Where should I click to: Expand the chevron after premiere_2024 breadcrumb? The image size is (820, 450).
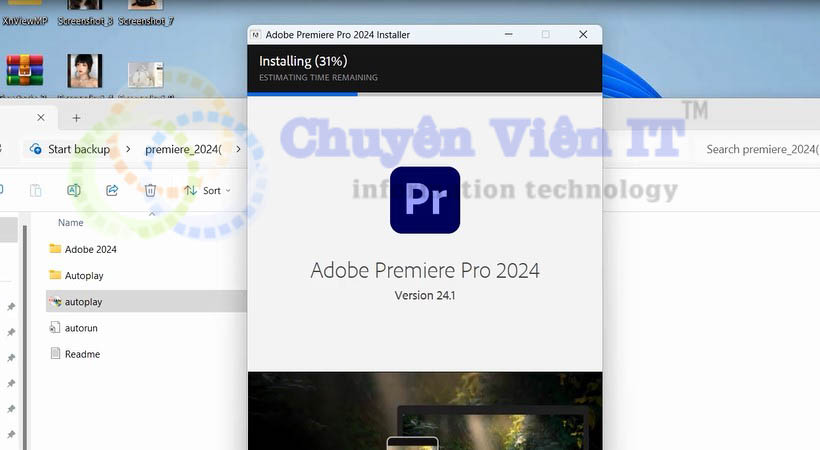pyautogui.click(x=237, y=149)
